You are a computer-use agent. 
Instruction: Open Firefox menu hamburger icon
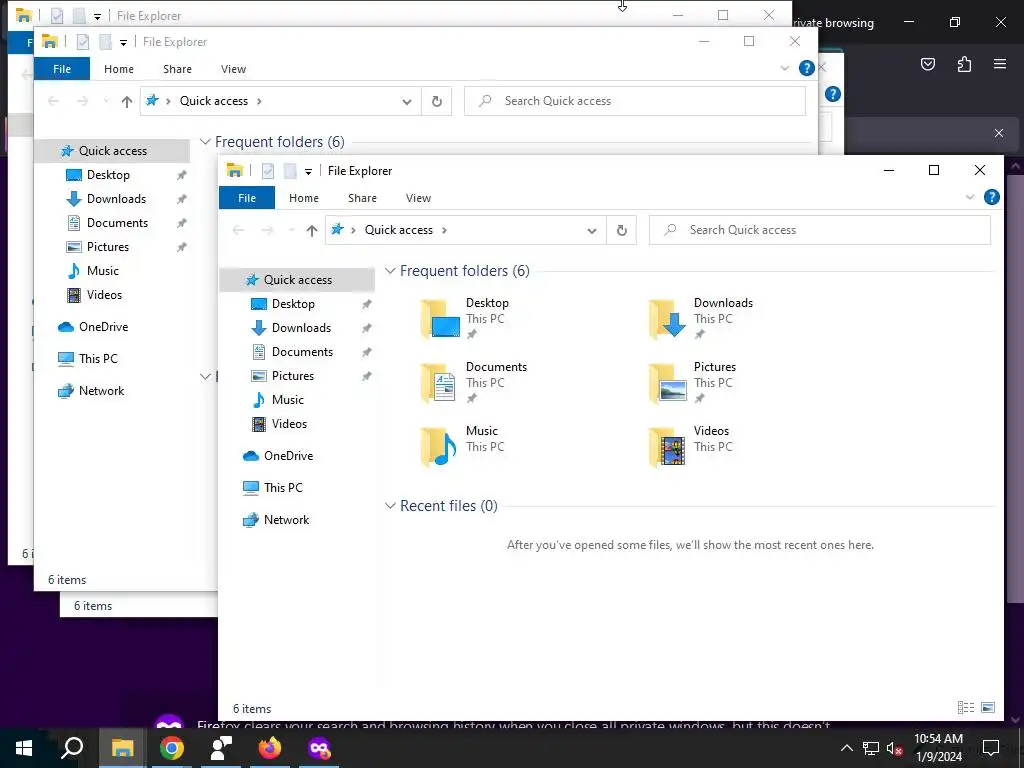pyautogui.click(x=1000, y=64)
